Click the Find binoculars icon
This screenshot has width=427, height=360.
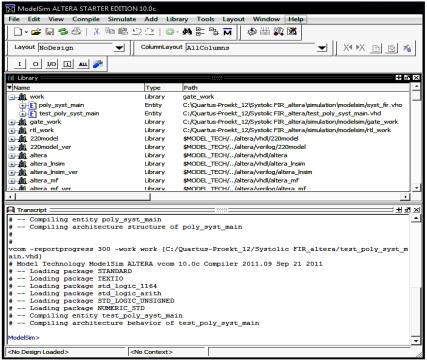click(187, 32)
